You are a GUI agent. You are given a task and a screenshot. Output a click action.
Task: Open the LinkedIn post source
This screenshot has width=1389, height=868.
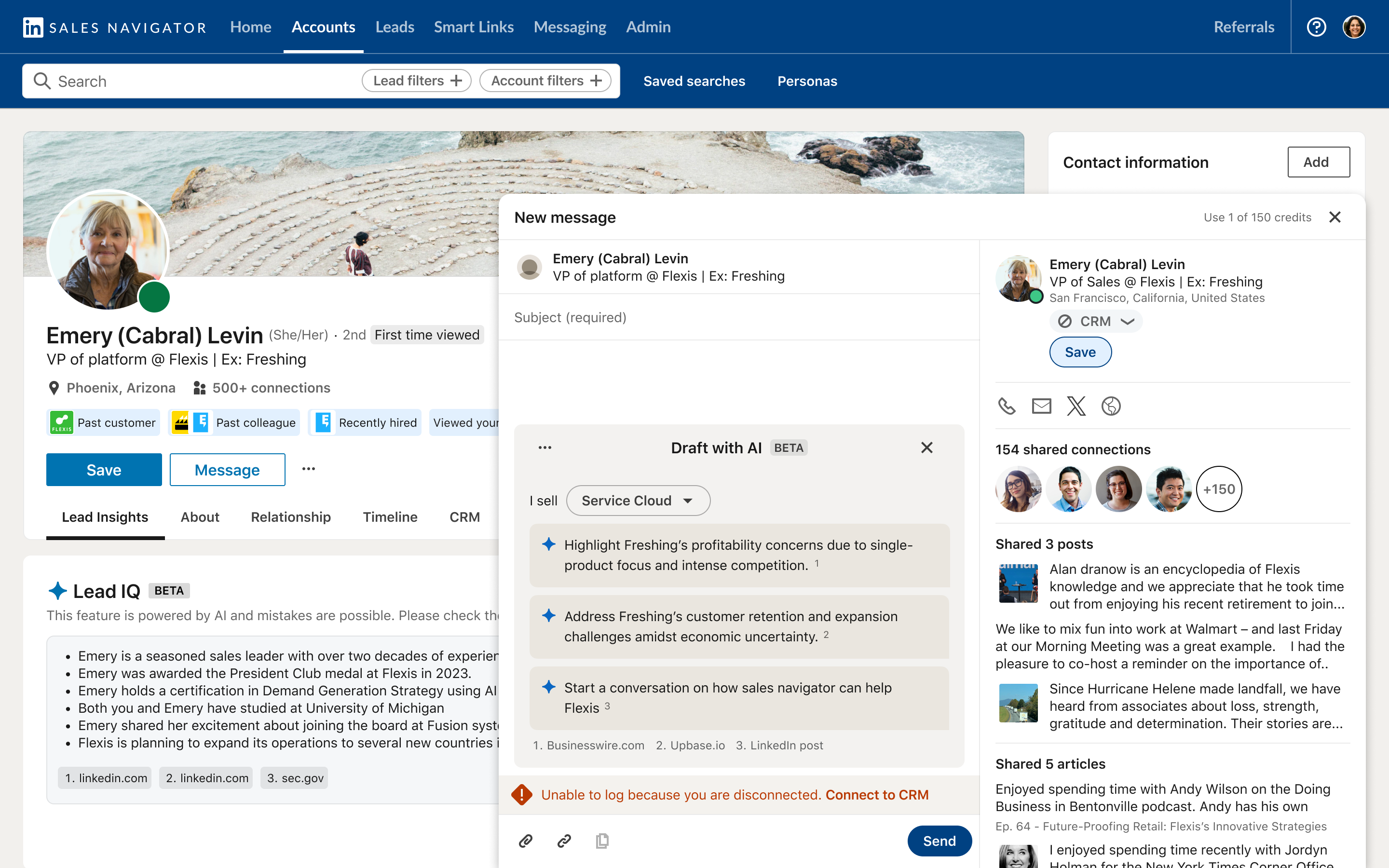tap(779, 745)
